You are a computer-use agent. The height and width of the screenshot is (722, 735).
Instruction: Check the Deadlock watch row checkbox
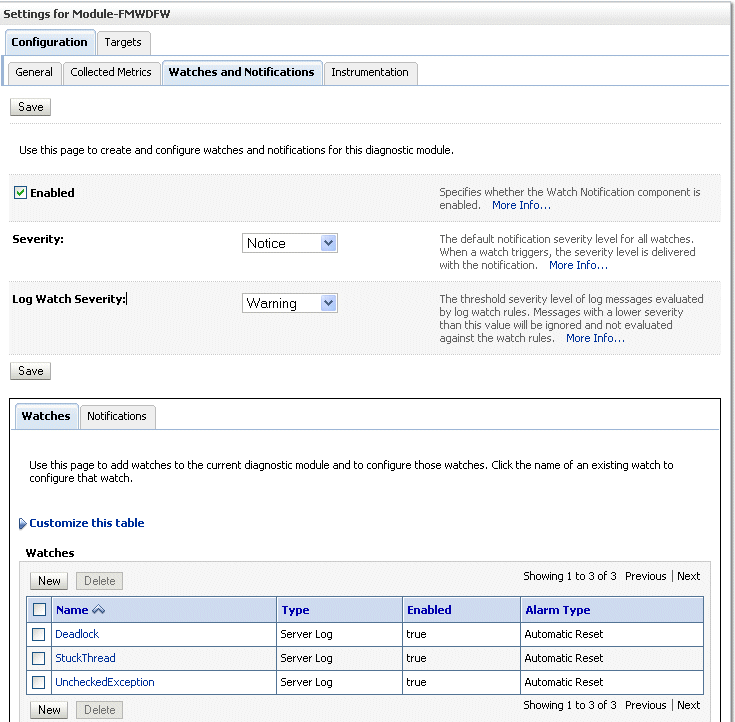(38, 634)
